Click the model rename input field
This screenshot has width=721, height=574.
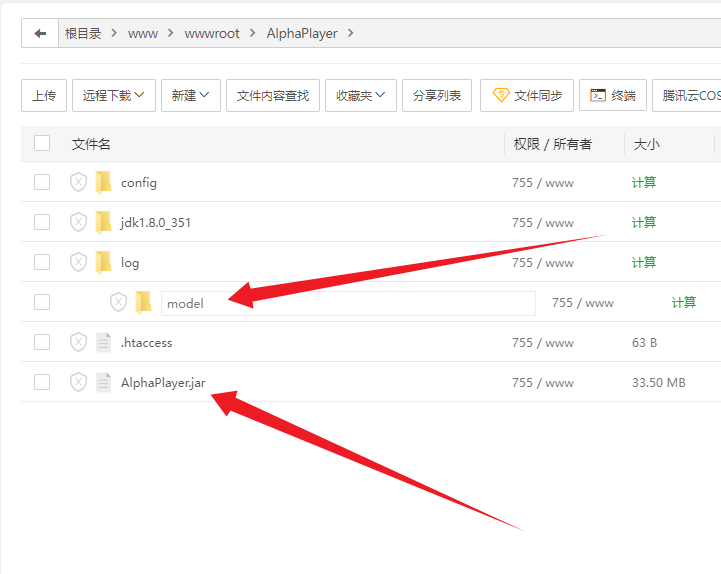348,303
